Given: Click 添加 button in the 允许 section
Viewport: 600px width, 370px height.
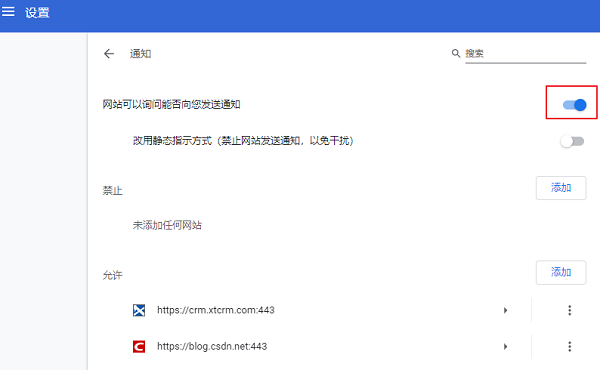Looking at the screenshot, I should (561, 272).
